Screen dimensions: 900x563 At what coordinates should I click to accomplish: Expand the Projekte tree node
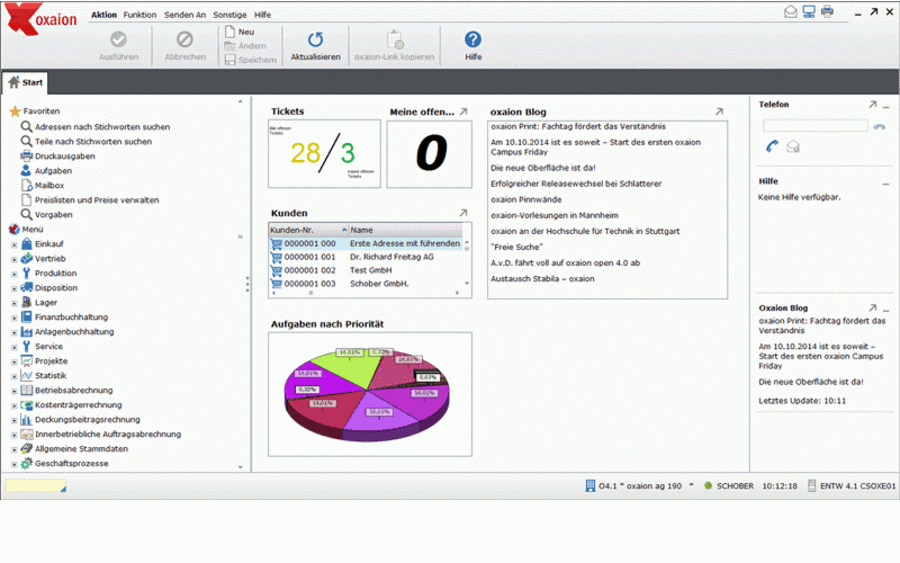click(x=14, y=362)
